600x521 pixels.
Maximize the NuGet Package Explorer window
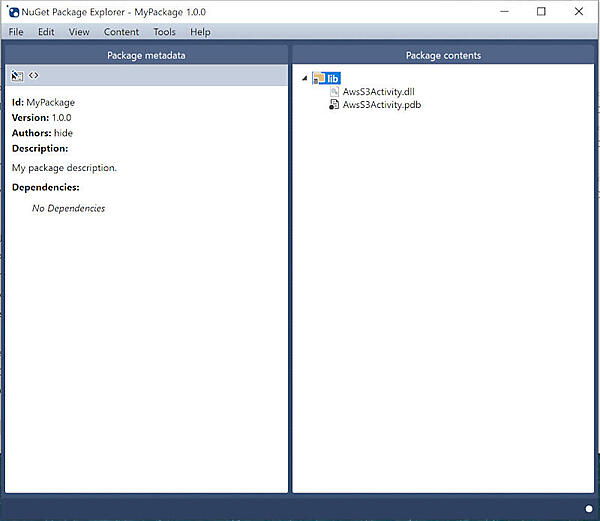[541, 11]
